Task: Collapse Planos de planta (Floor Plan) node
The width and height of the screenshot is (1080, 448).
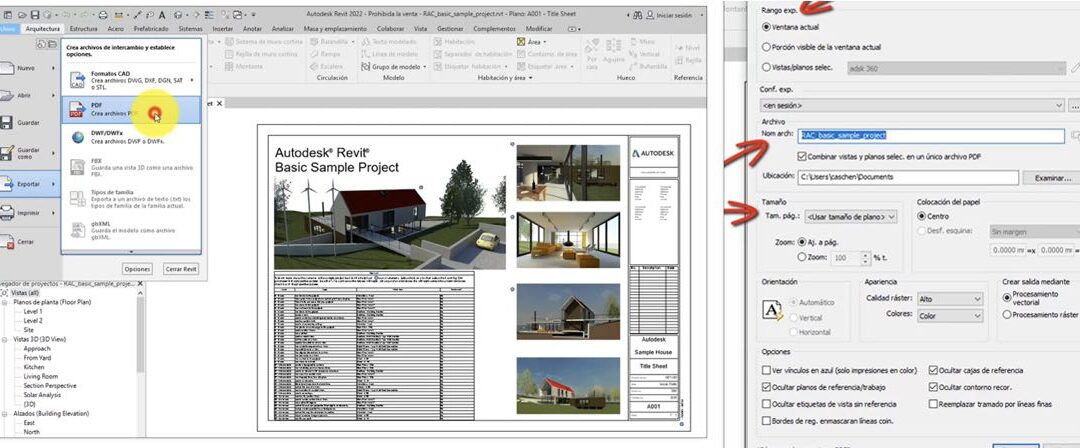Action: click(x=6, y=303)
